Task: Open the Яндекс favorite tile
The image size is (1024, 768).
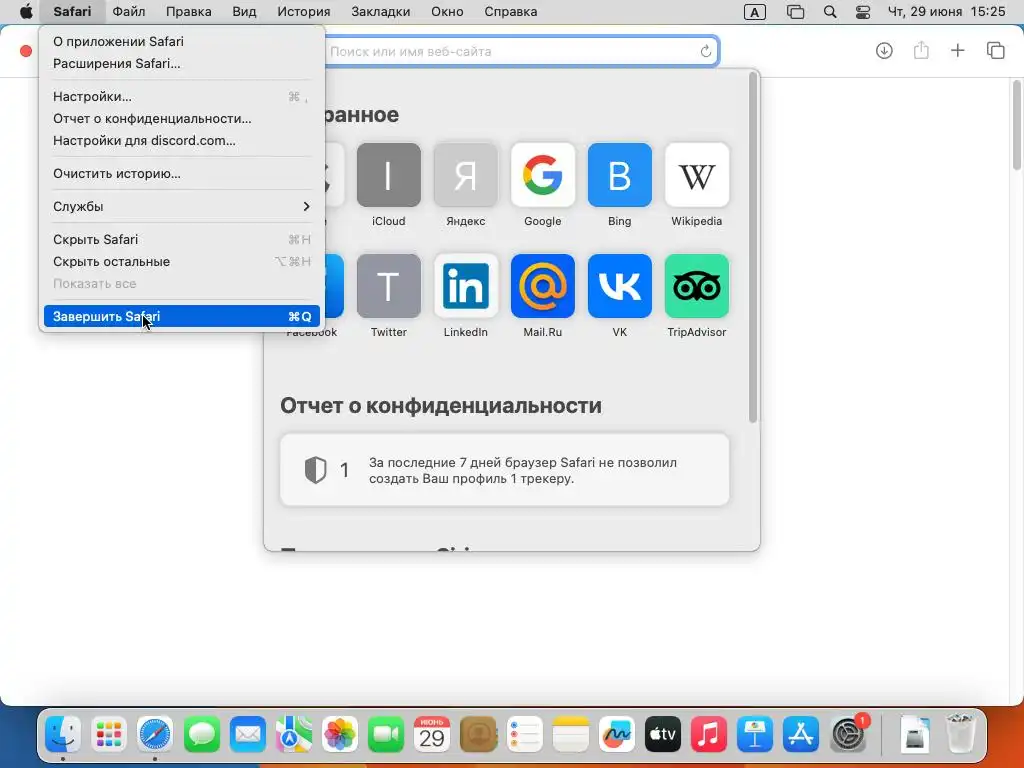Action: 466,175
